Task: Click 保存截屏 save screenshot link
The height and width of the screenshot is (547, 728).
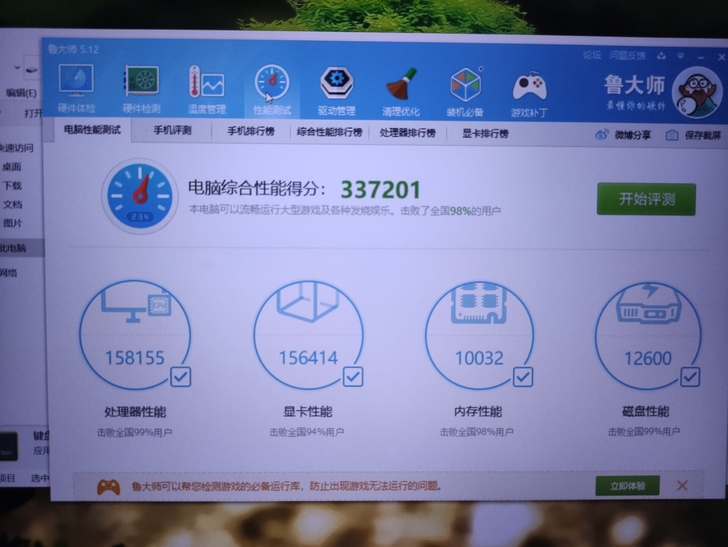Action: (694, 135)
